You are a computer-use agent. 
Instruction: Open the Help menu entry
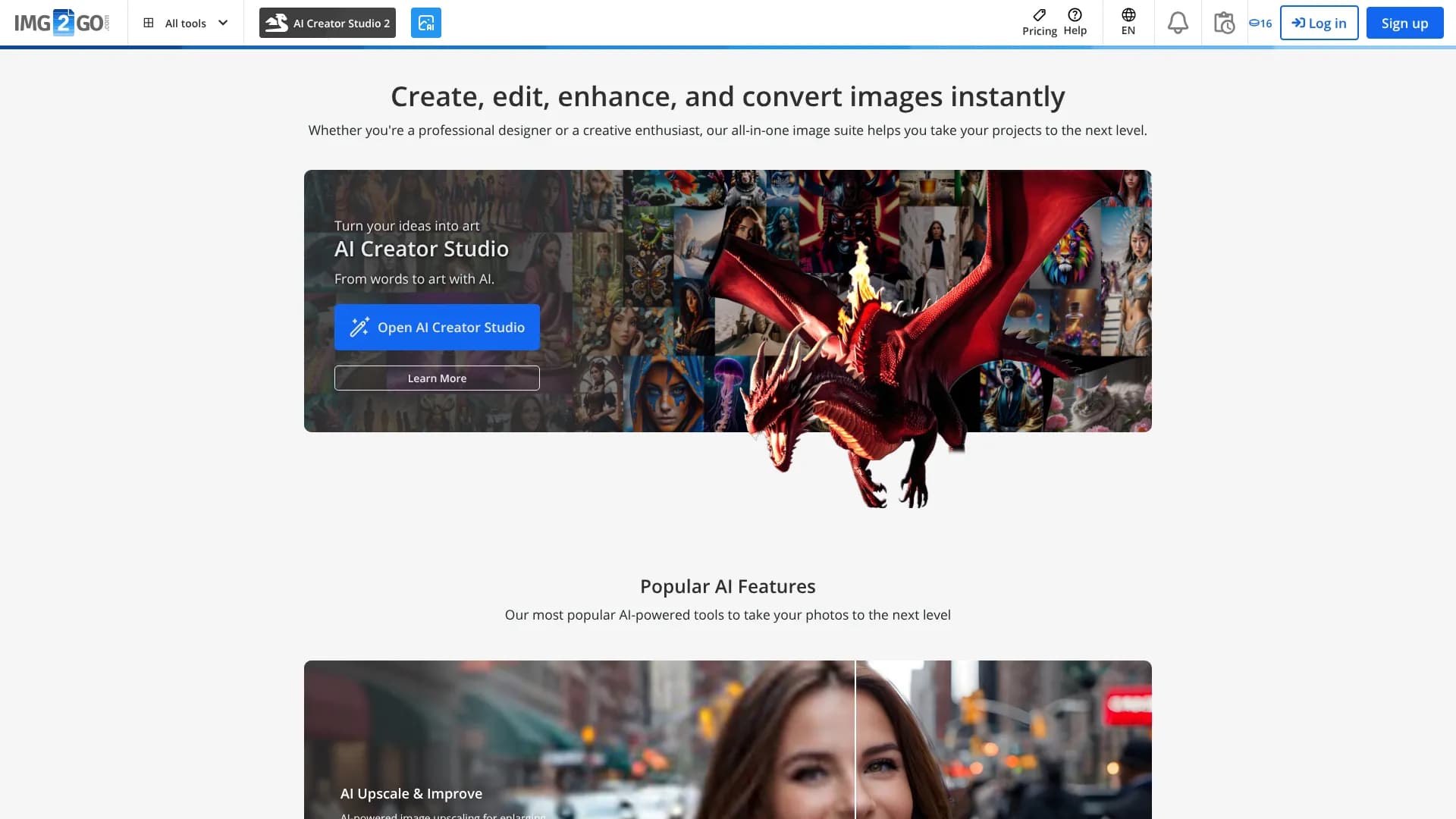click(x=1075, y=23)
